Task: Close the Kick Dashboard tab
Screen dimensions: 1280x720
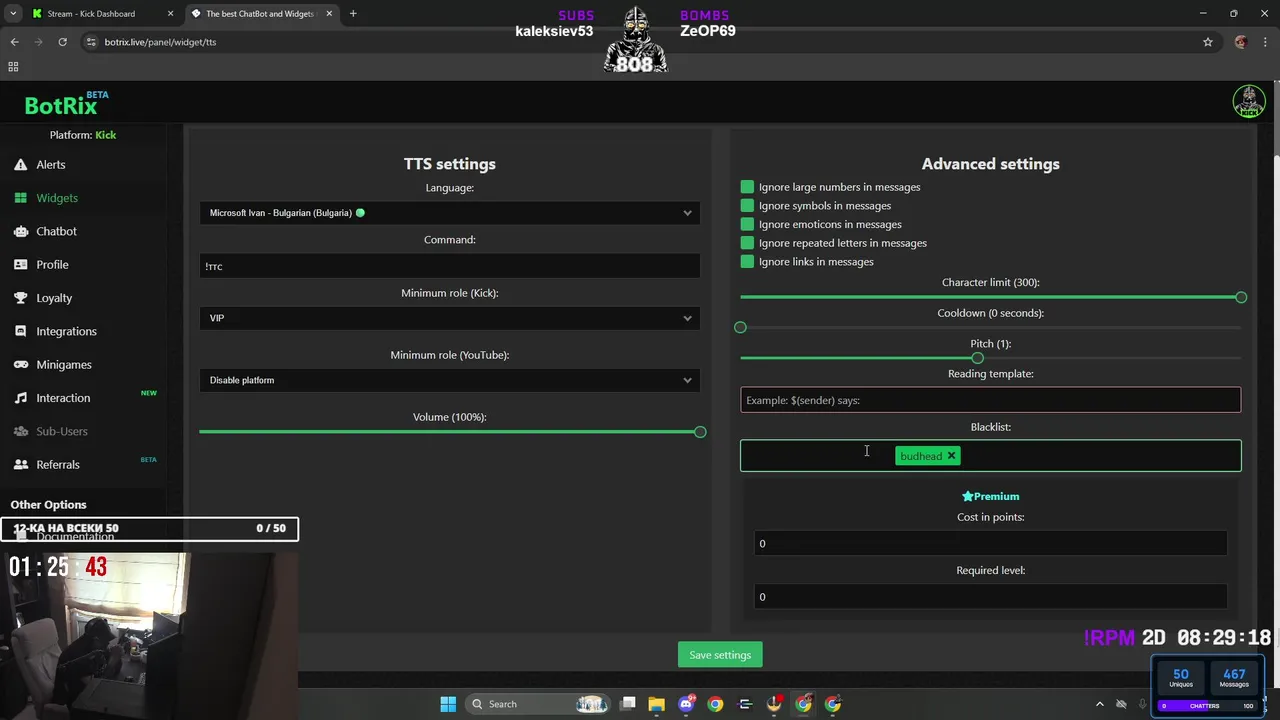Action: tap(170, 14)
